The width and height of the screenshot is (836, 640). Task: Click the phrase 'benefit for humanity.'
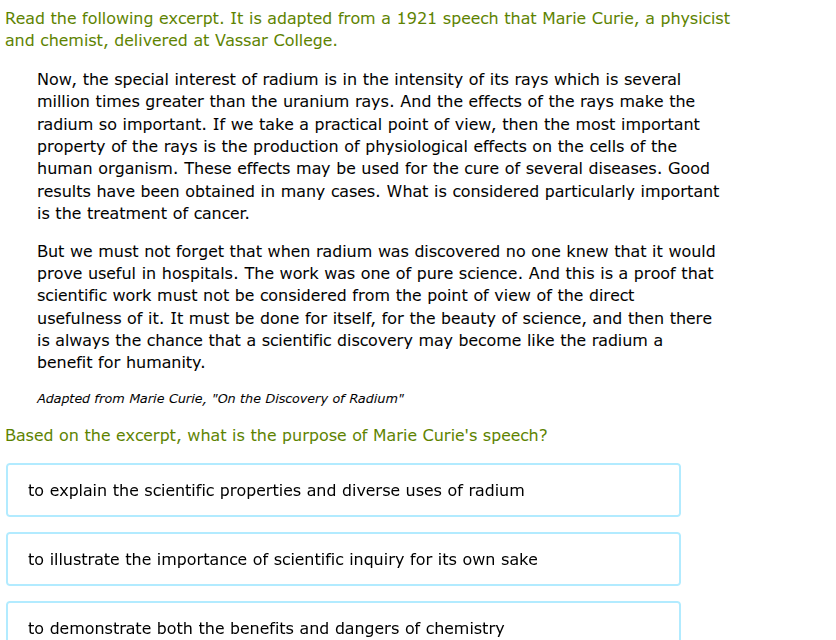[121, 363]
